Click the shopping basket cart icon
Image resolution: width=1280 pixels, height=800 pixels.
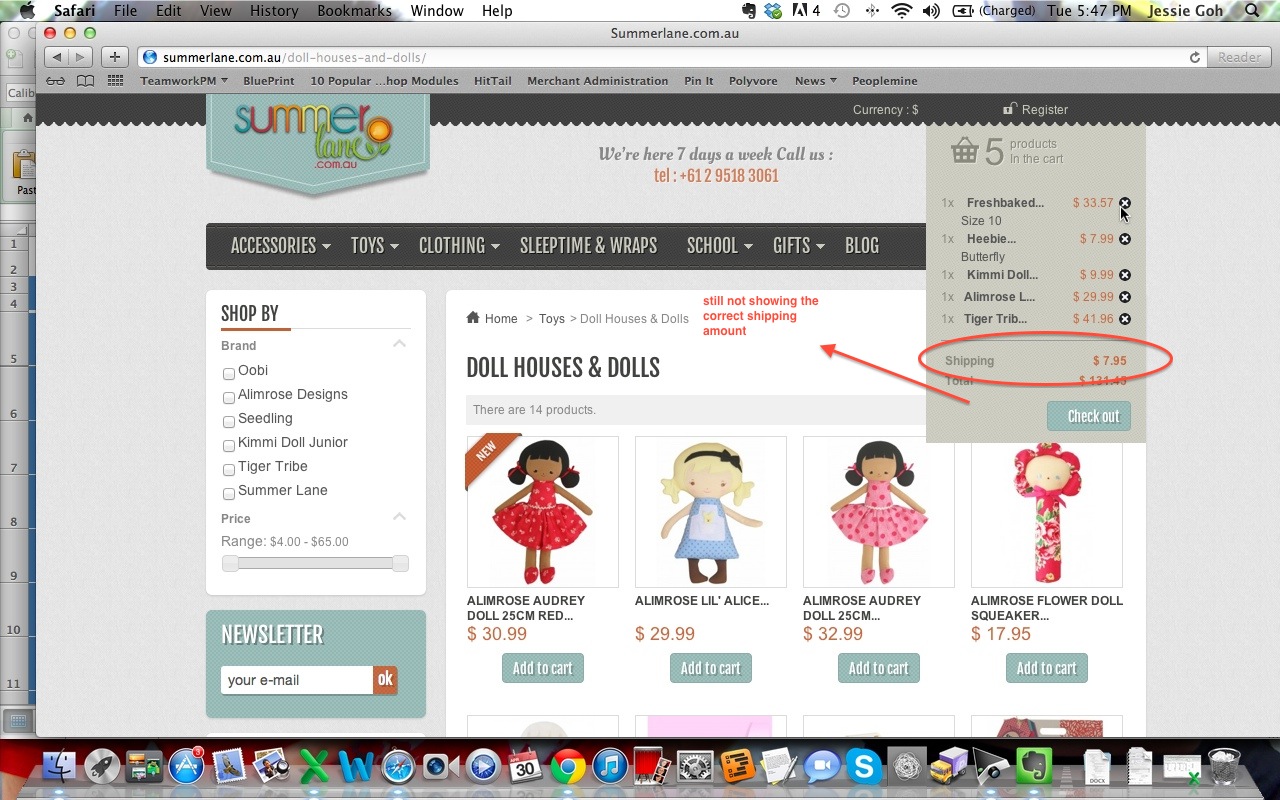[x=964, y=151]
